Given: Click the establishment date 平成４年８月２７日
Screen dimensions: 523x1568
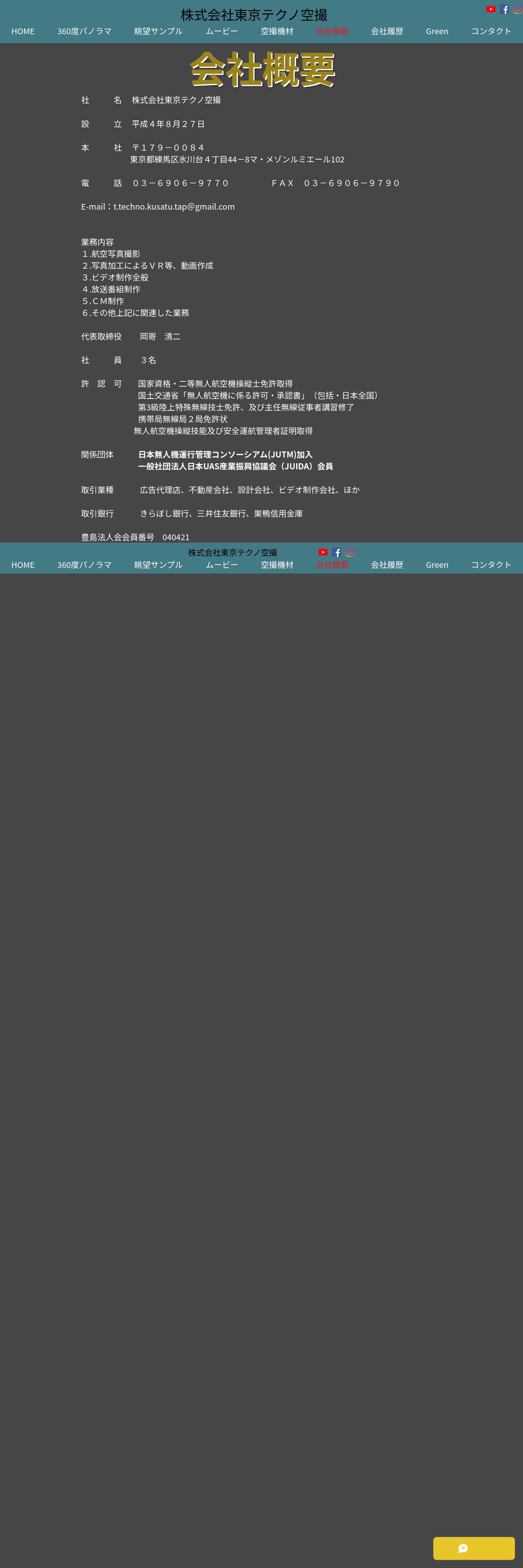Looking at the screenshot, I should point(169,124).
